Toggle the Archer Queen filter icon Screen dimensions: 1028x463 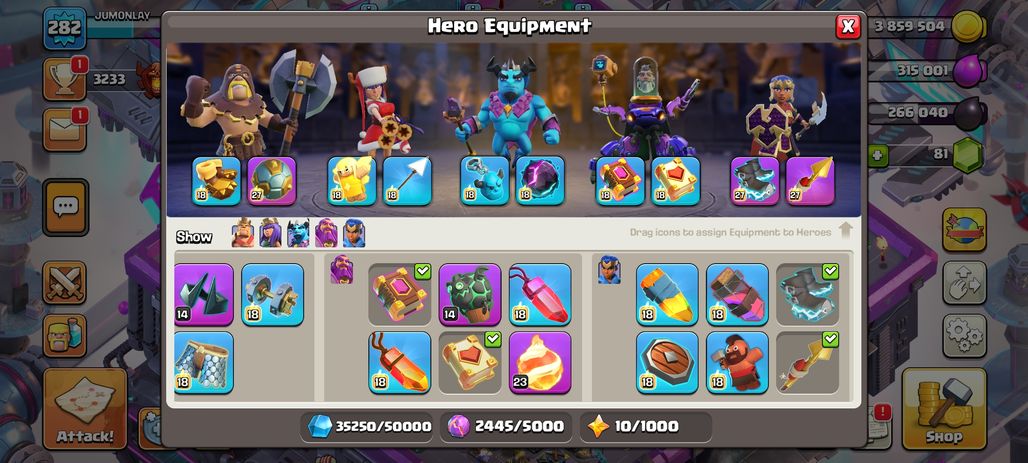(x=270, y=233)
